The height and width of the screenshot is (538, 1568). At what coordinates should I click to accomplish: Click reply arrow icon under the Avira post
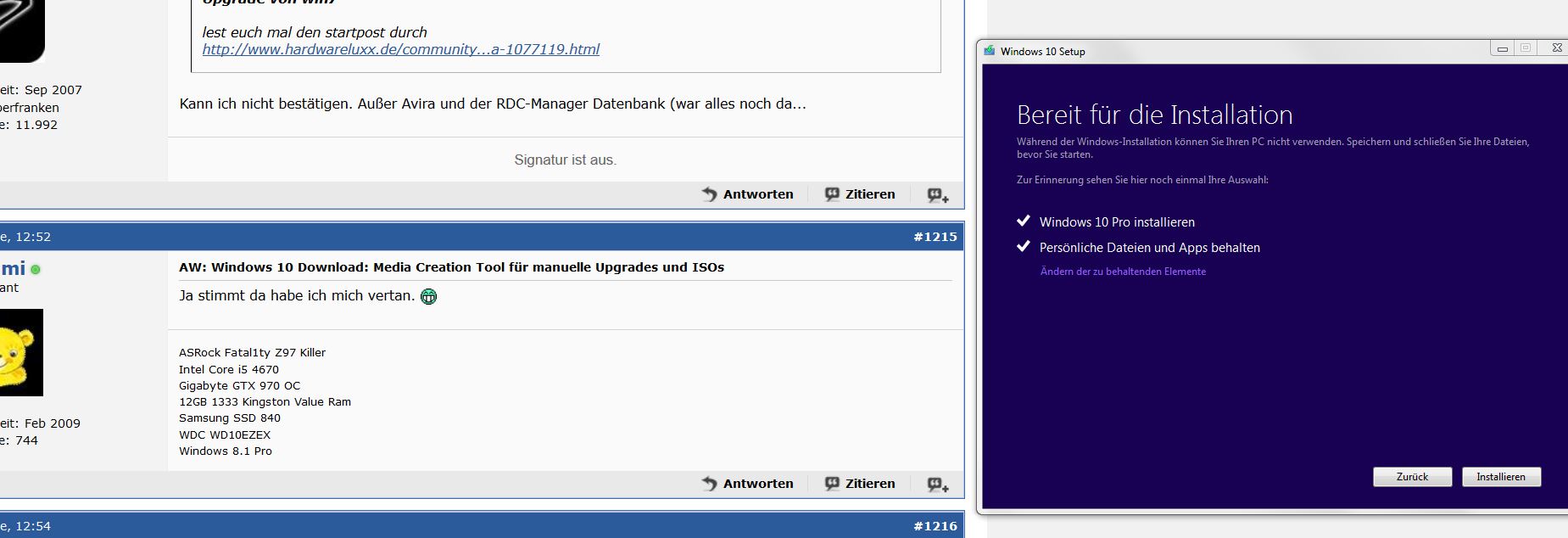(710, 194)
